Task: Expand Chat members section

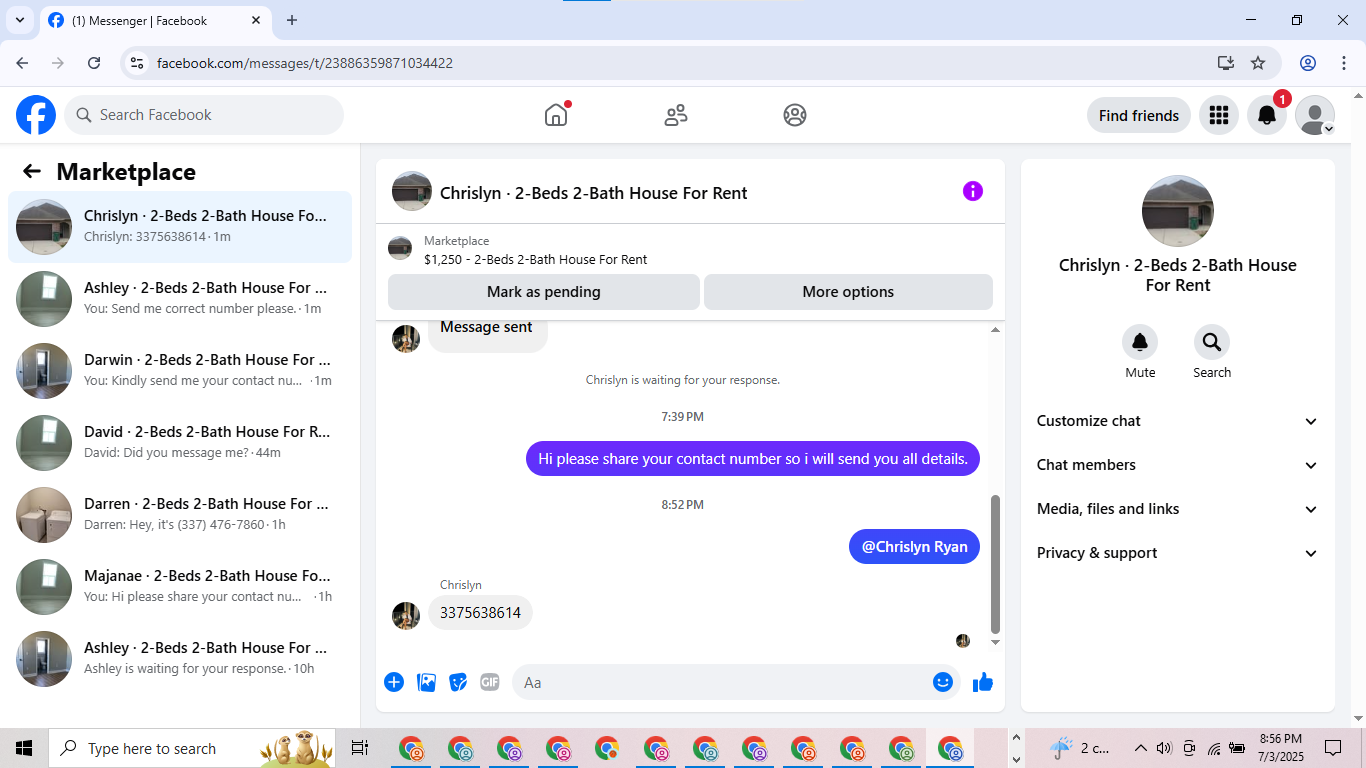Action: coord(1178,465)
